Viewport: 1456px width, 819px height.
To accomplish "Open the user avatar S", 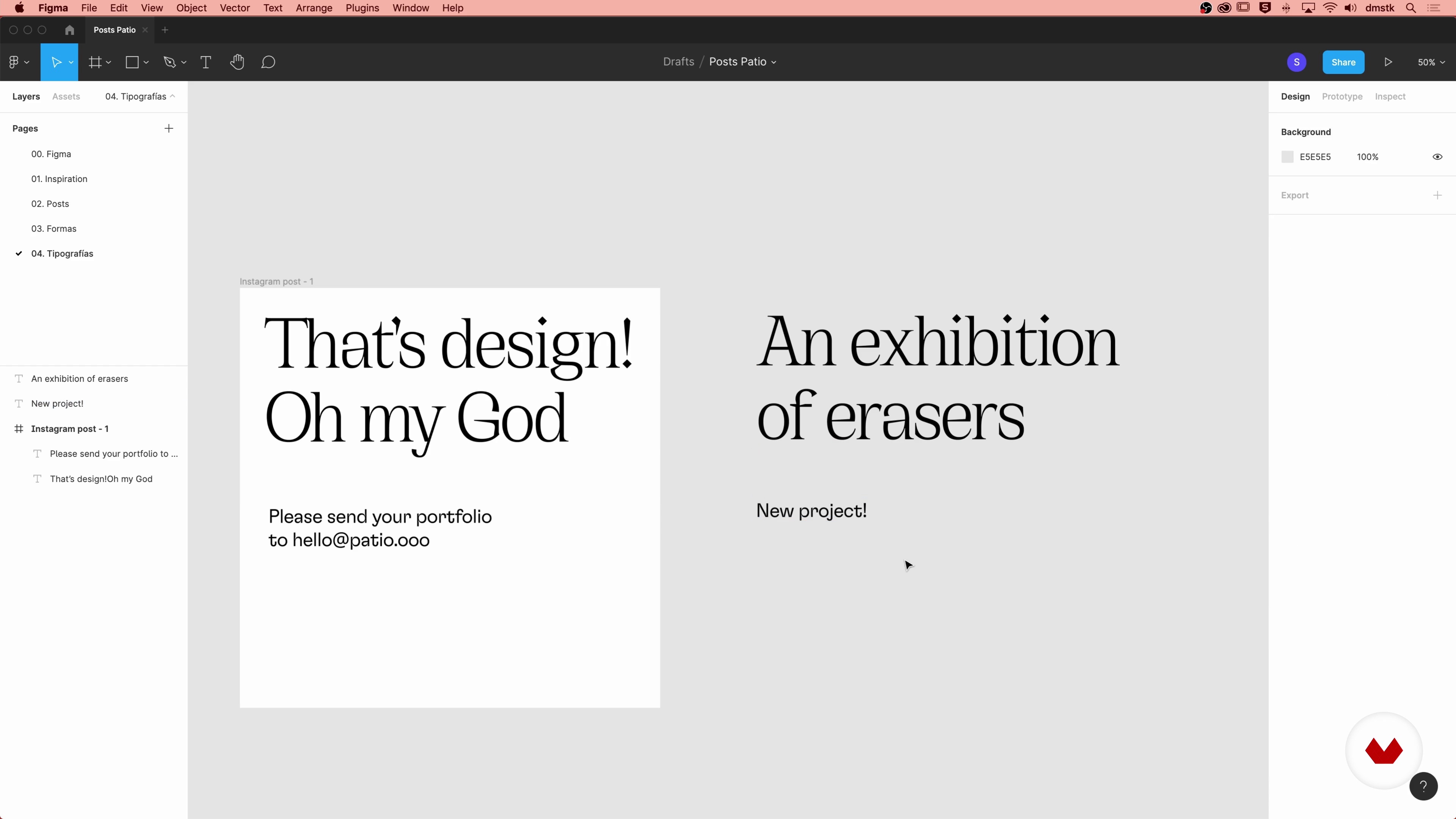I will 1297,62.
